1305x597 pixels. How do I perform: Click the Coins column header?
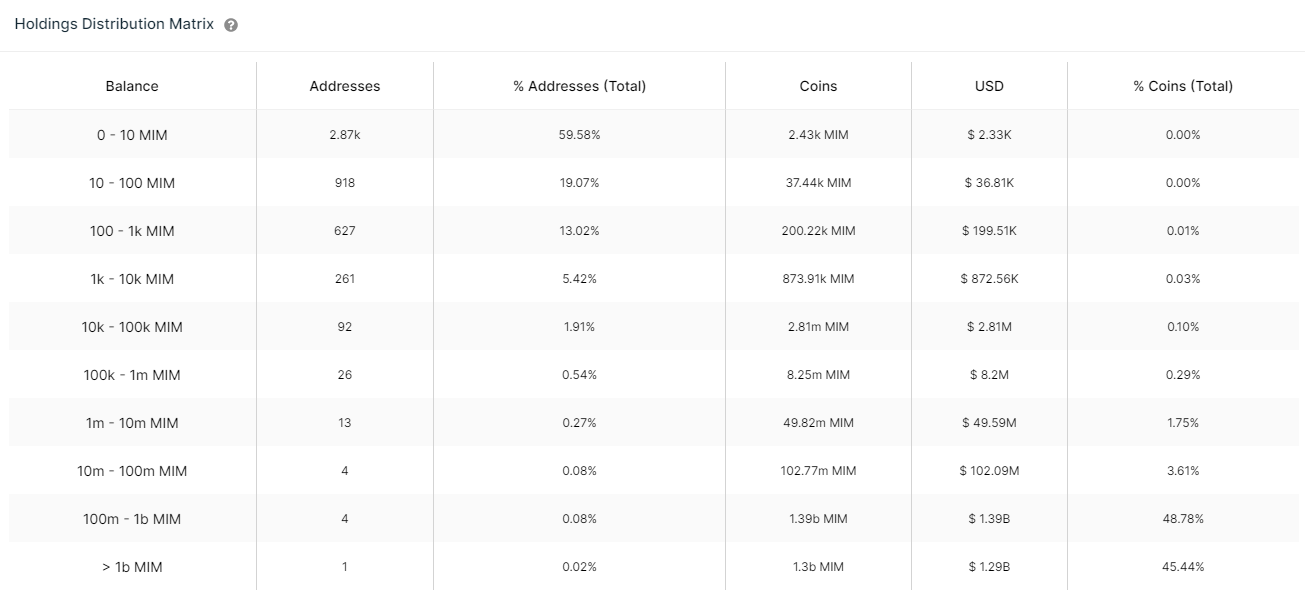click(x=818, y=86)
